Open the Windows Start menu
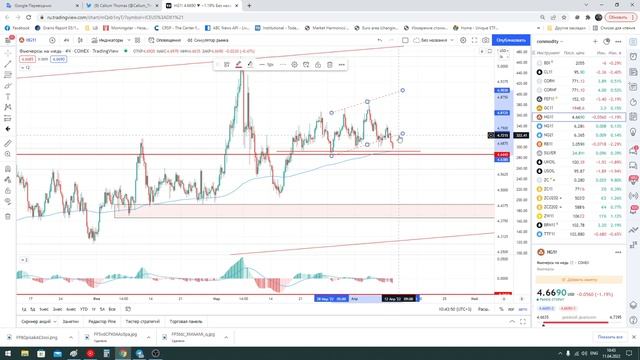This screenshot has height=360, width=640. click(8, 353)
